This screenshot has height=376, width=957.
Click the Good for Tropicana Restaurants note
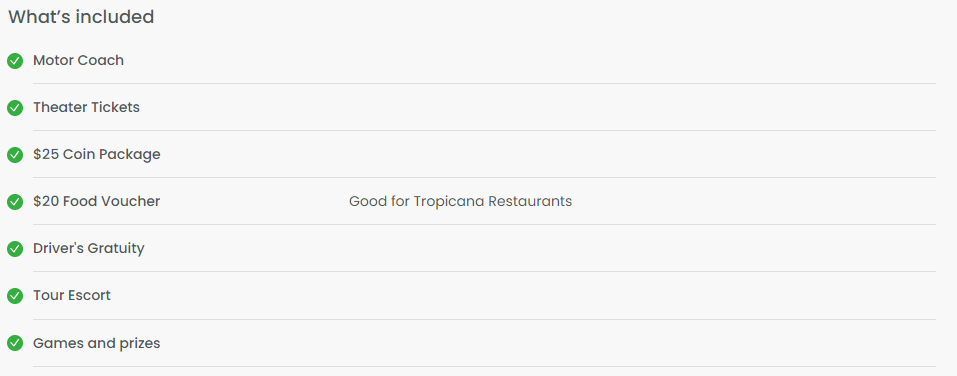point(460,201)
